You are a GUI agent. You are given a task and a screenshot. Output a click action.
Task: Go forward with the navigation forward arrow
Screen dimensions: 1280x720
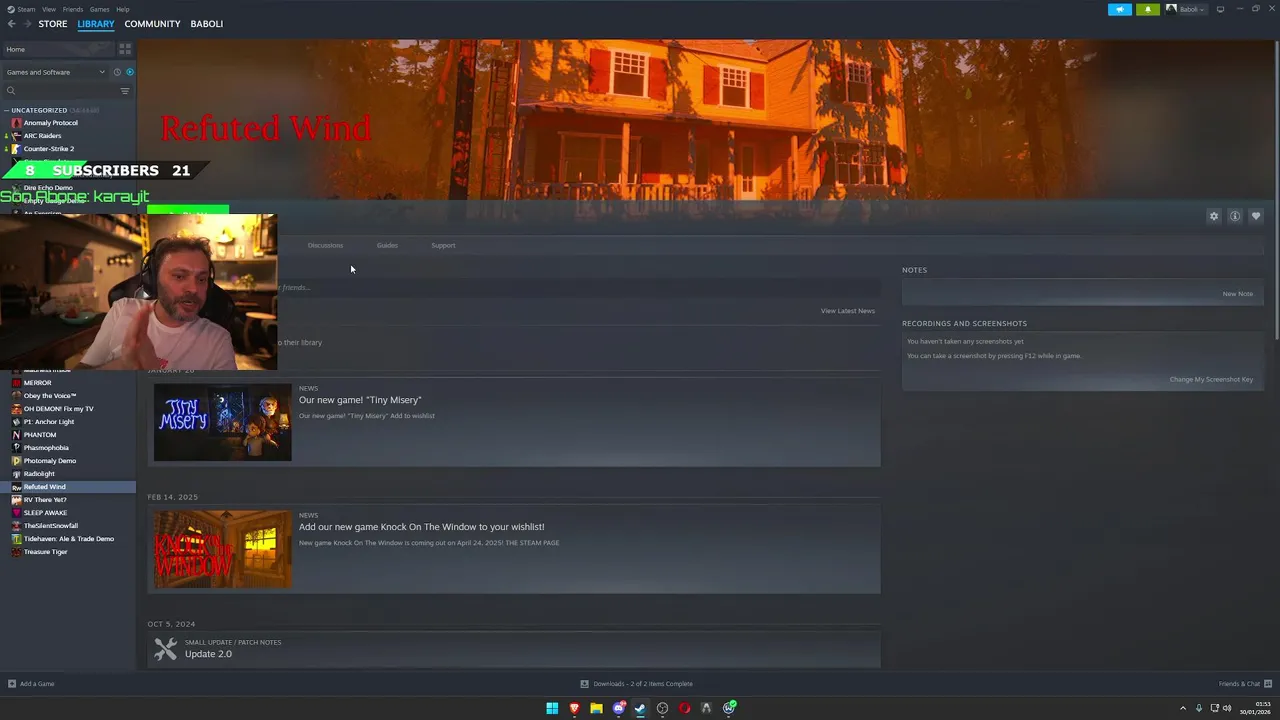[26, 24]
